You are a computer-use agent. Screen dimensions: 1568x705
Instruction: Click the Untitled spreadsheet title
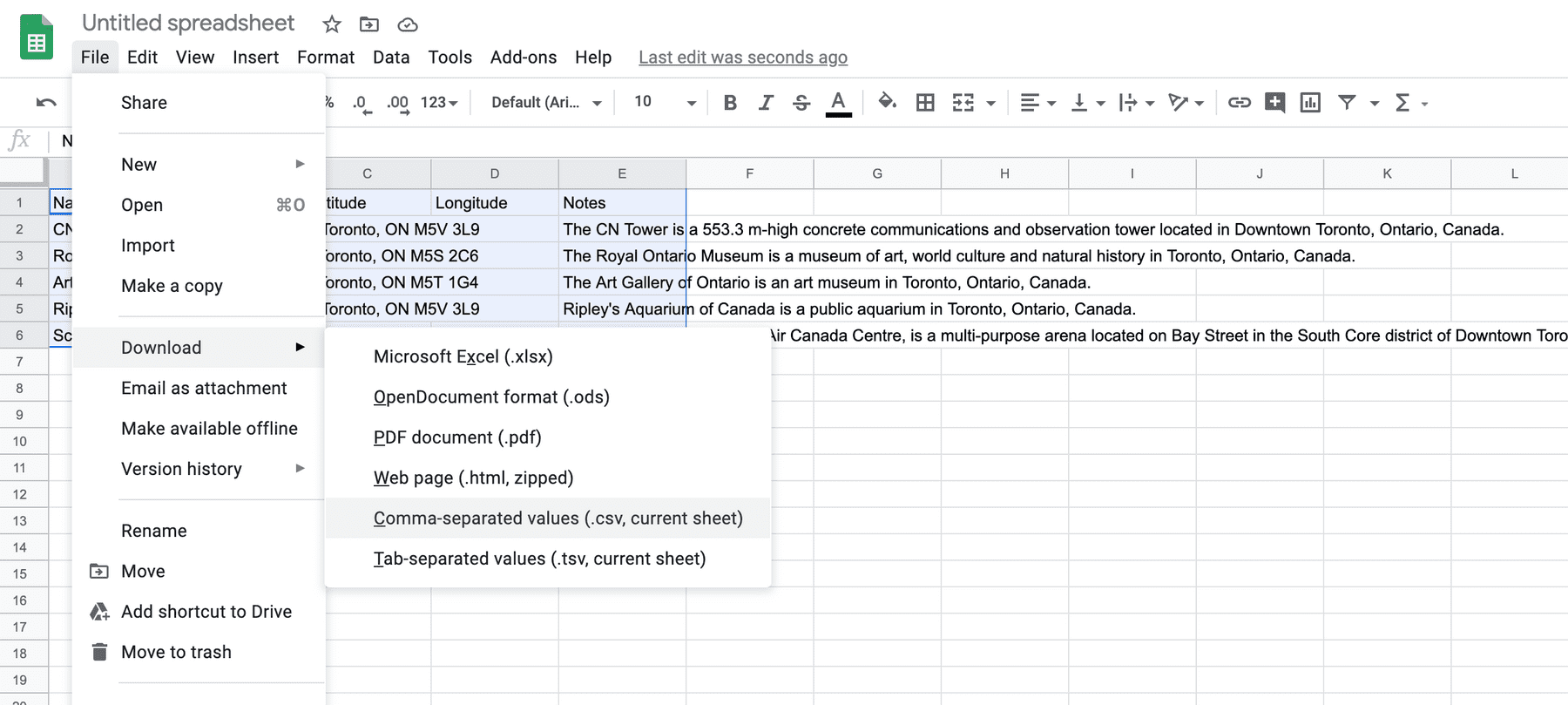click(x=188, y=24)
